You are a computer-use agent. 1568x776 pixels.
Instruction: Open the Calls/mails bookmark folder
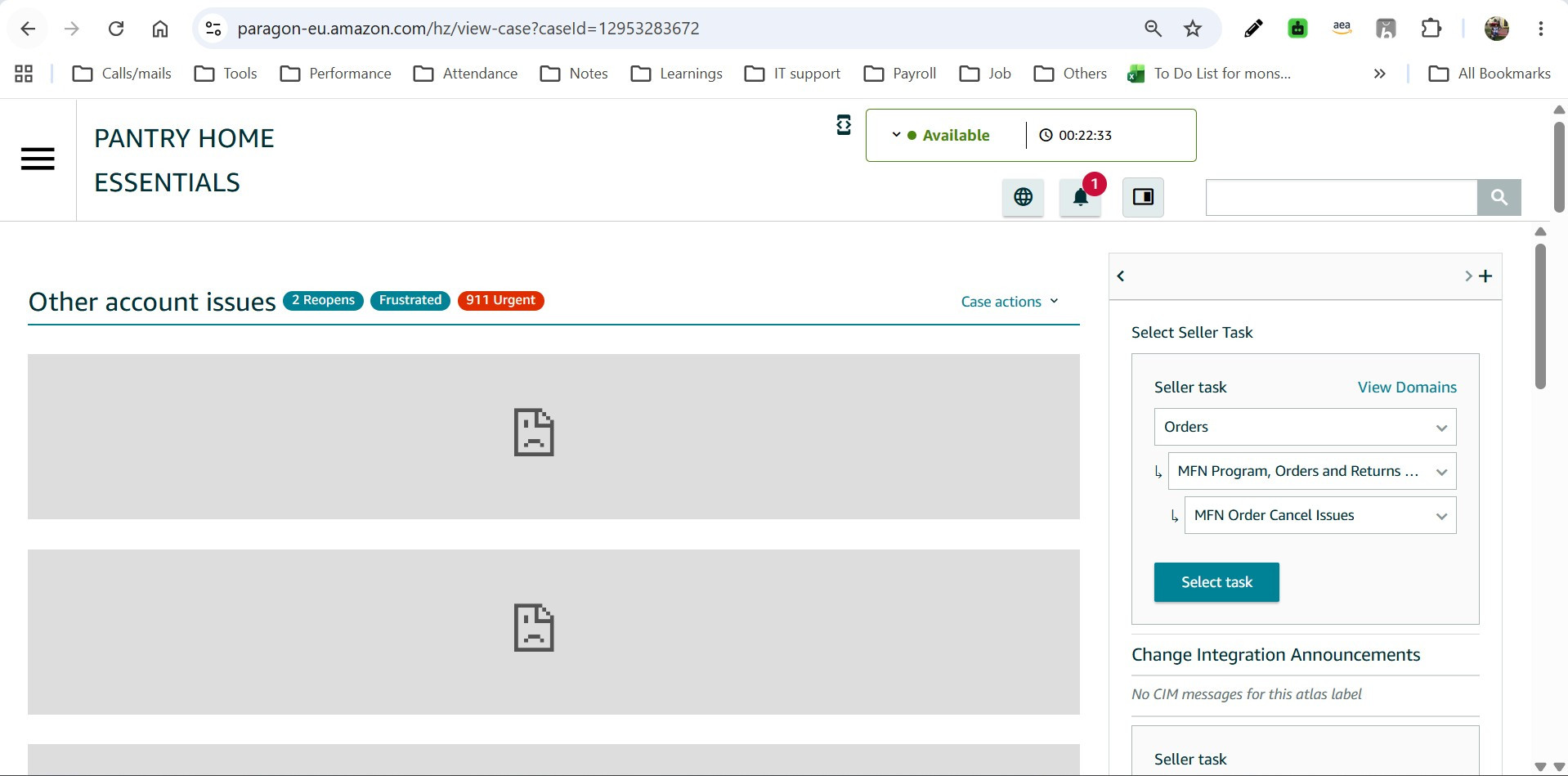(122, 74)
